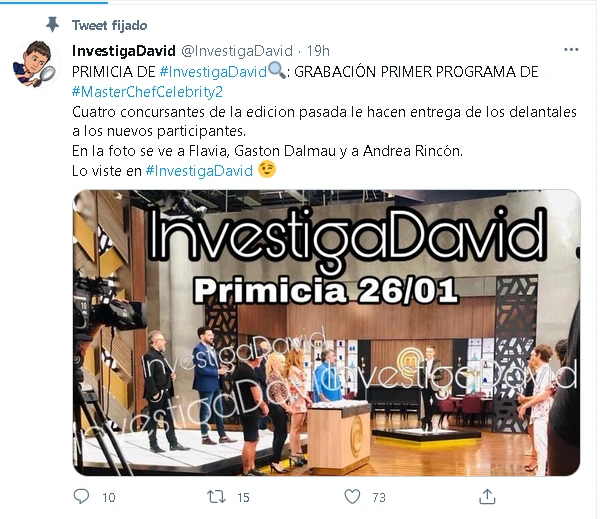Open #InvestigaDavid hashtag after Lo viste en
The height and width of the screenshot is (519, 600).
[x=199, y=171]
